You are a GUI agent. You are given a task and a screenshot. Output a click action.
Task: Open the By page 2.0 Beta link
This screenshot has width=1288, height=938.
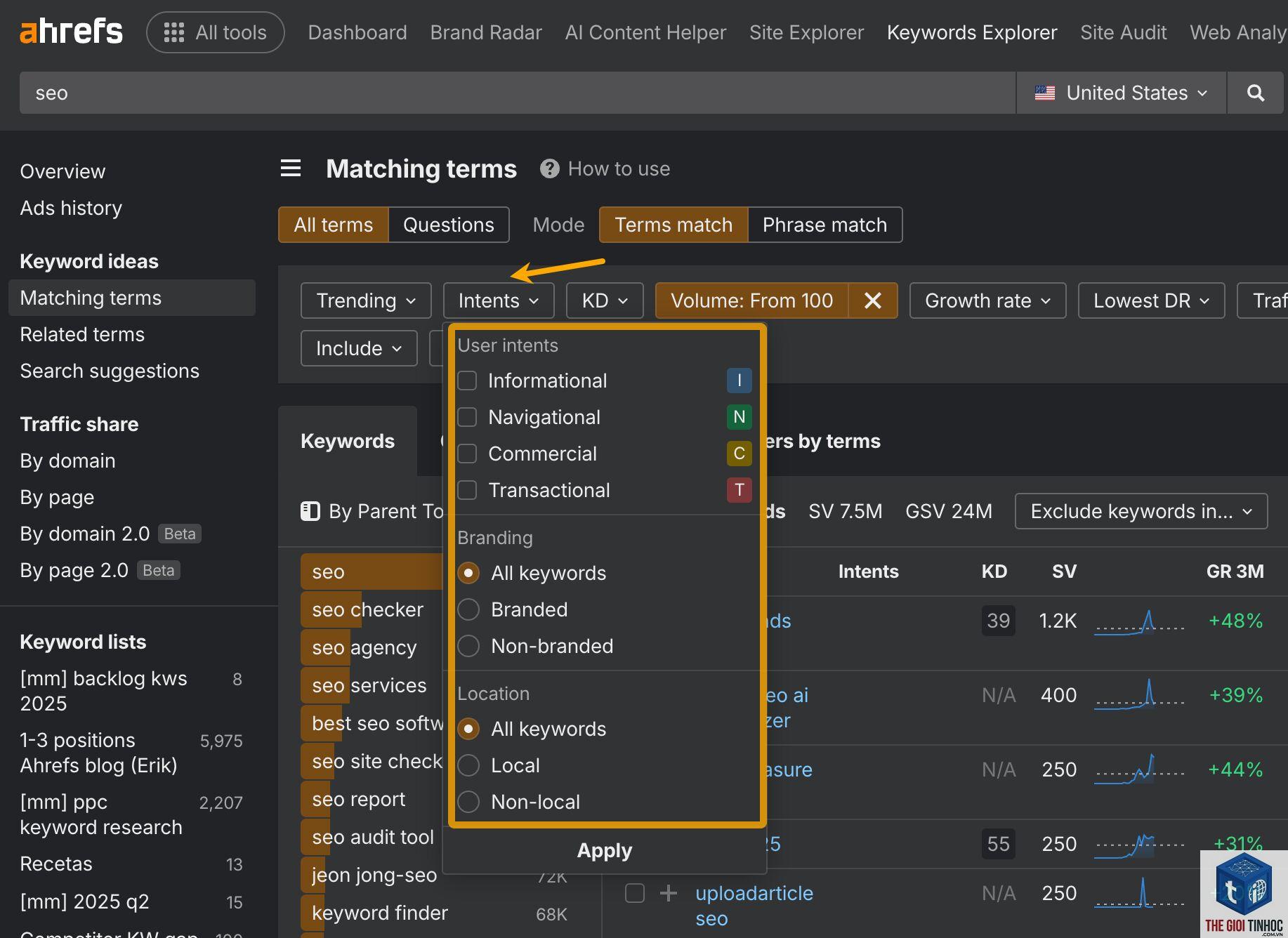(x=100, y=570)
